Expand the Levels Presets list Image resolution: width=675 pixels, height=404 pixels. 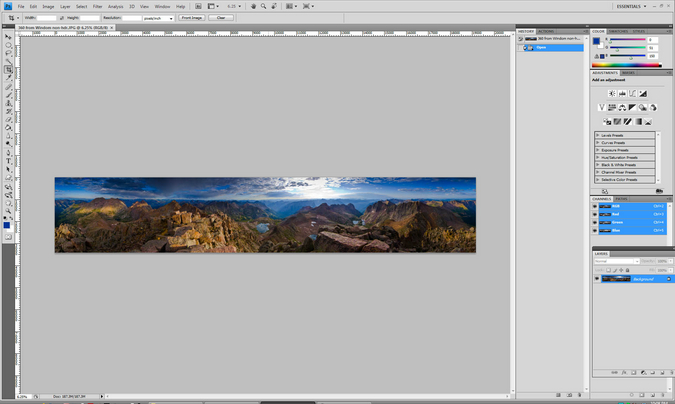(598, 135)
